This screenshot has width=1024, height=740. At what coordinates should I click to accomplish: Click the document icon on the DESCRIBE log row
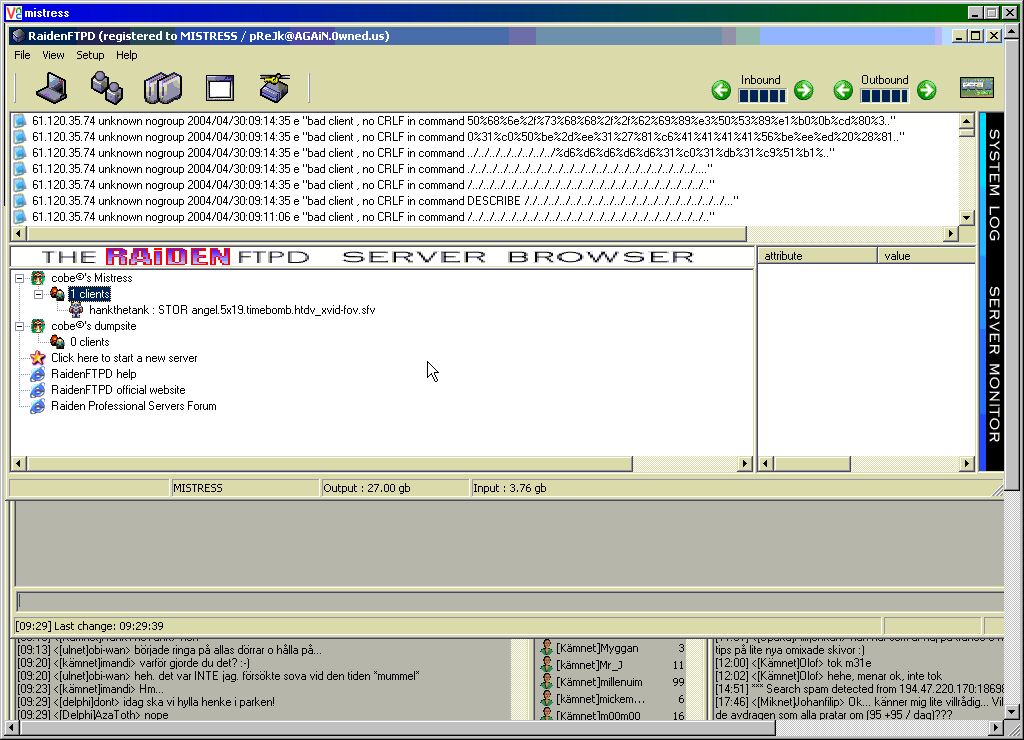click(20, 201)
